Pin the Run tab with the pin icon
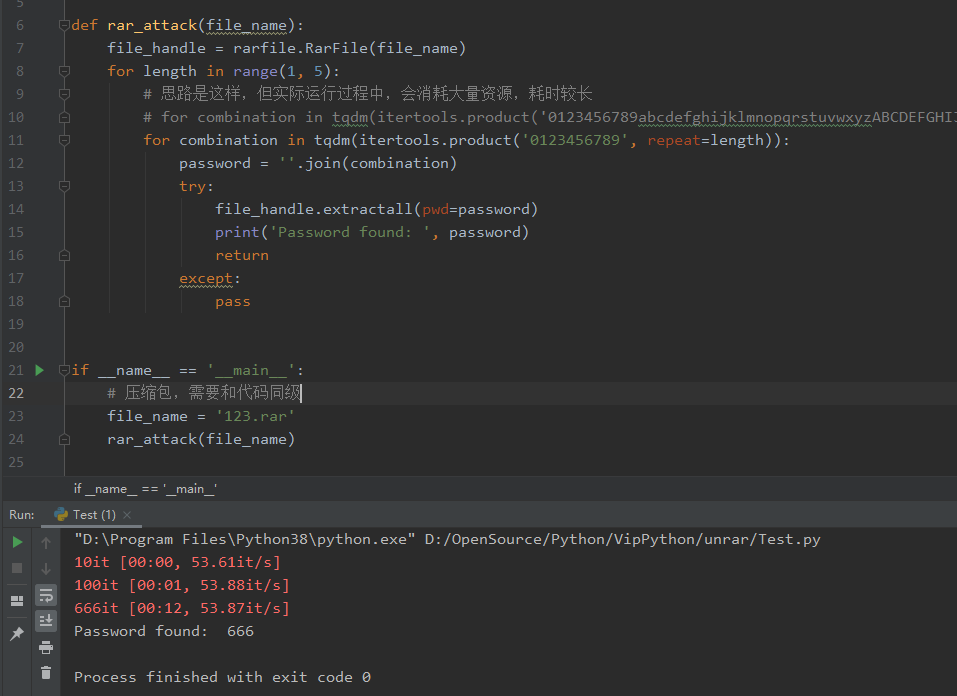Screen dimensions: 957x696 click(x=16, y=632)
